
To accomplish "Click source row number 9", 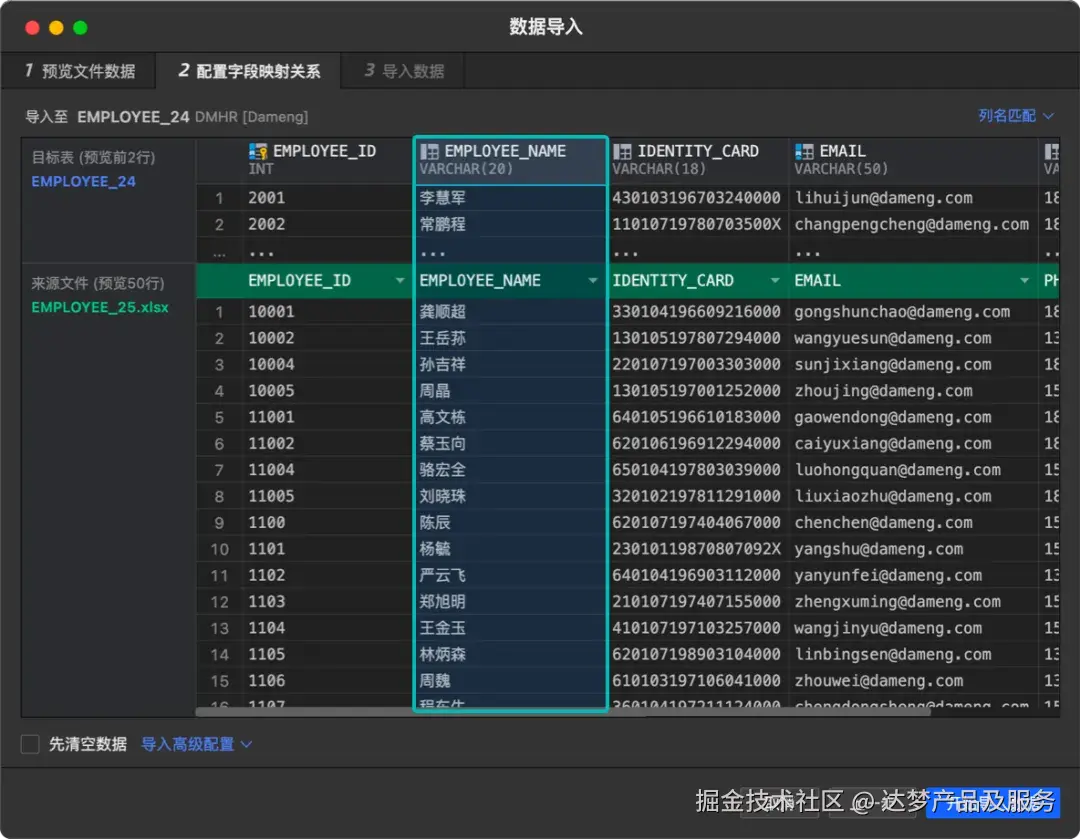I will coord(219,523).
